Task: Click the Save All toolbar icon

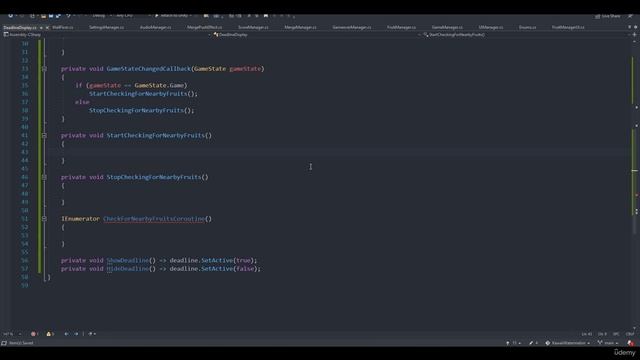Action: click(x=58, y=16)
